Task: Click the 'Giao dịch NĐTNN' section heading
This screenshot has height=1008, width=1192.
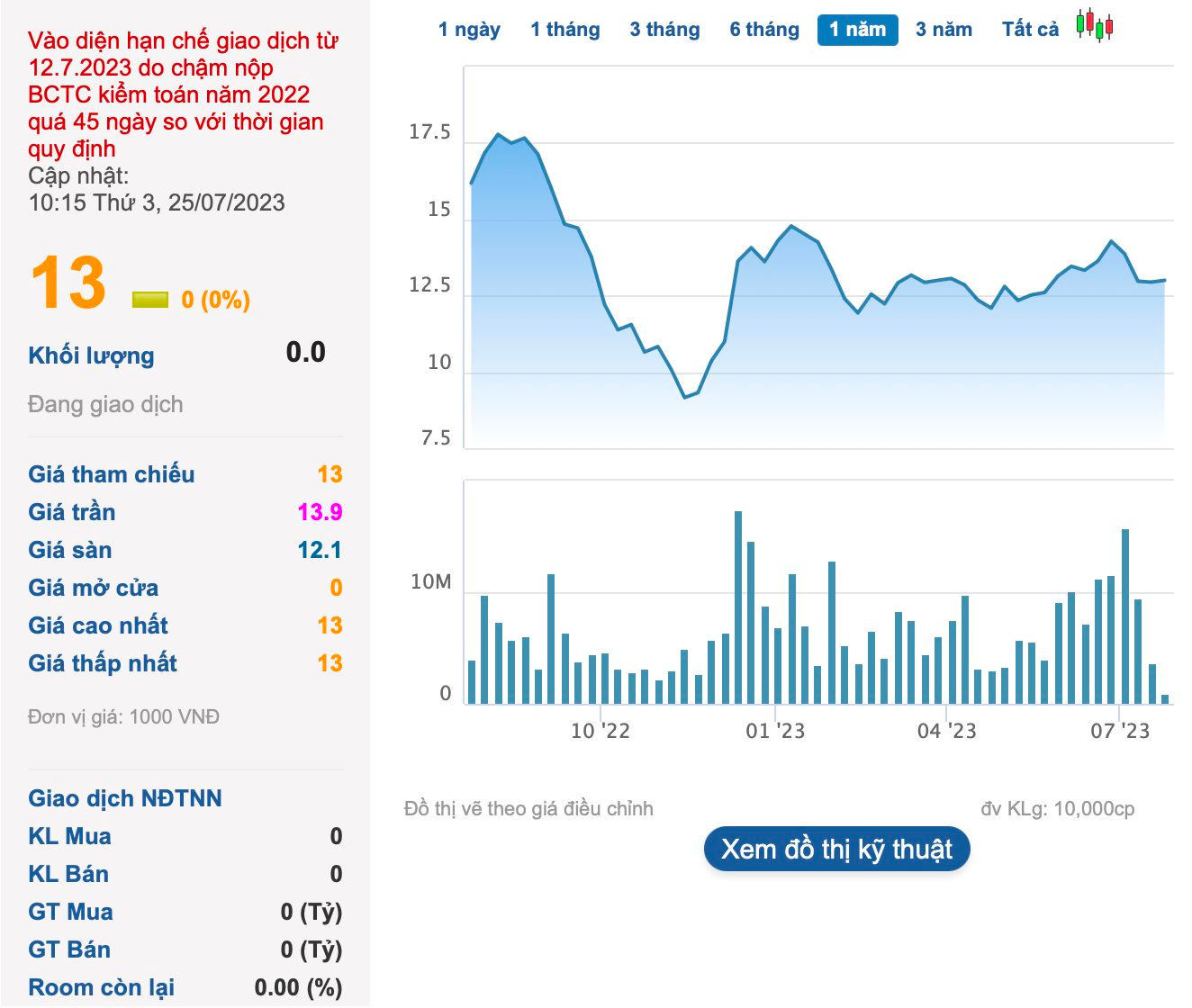Action: (125, 798)
